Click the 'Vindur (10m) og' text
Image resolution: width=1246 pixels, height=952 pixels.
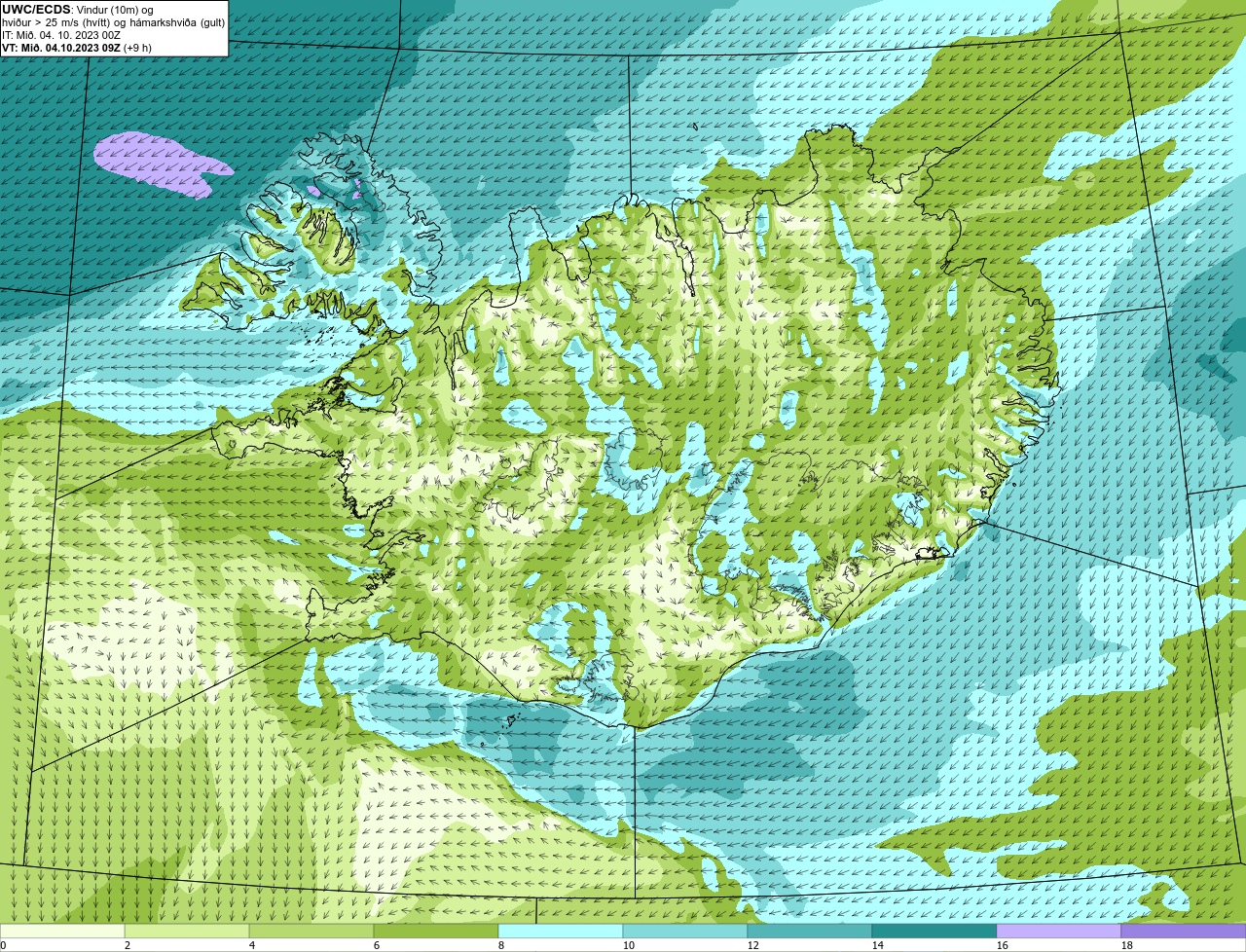coord(115,10)
